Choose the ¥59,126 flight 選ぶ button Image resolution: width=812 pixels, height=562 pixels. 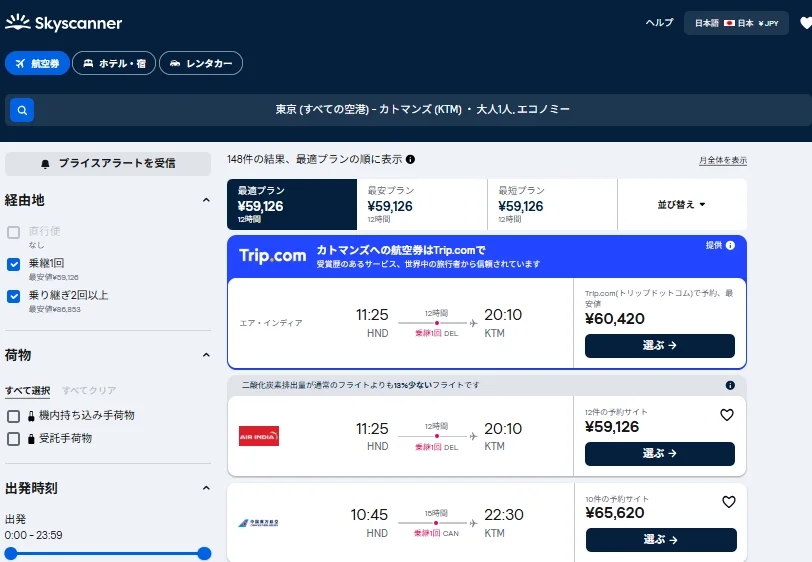(660, 454)
